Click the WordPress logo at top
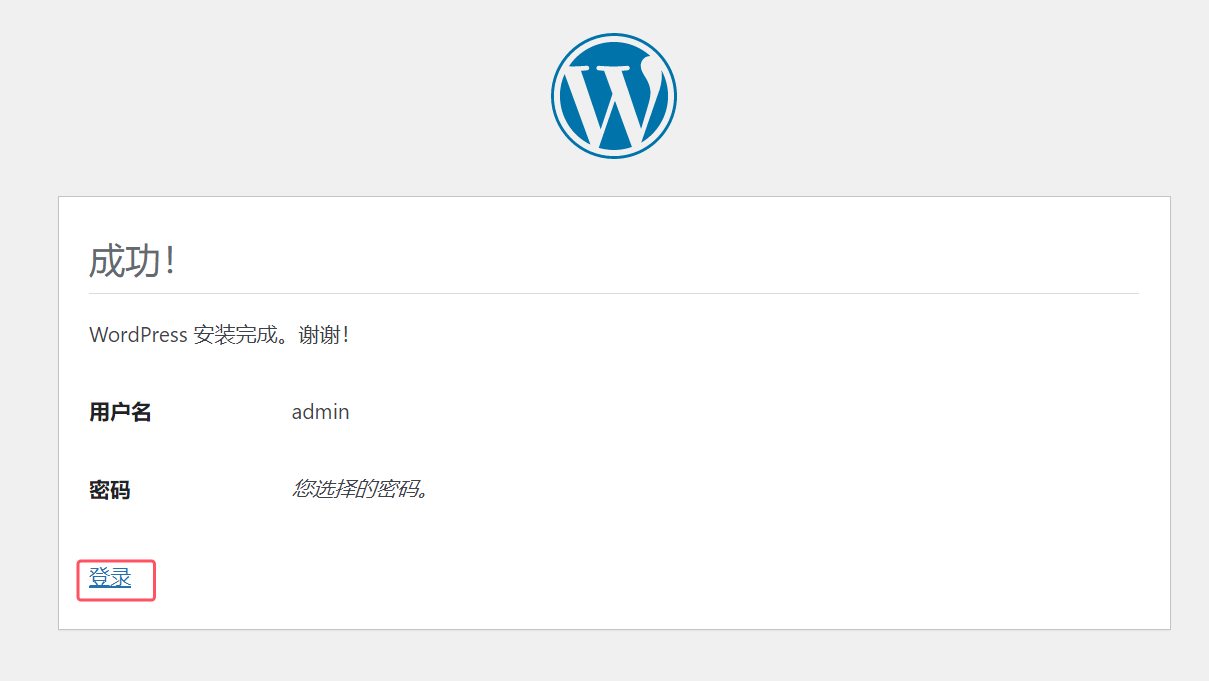 [x=614, y=96]
